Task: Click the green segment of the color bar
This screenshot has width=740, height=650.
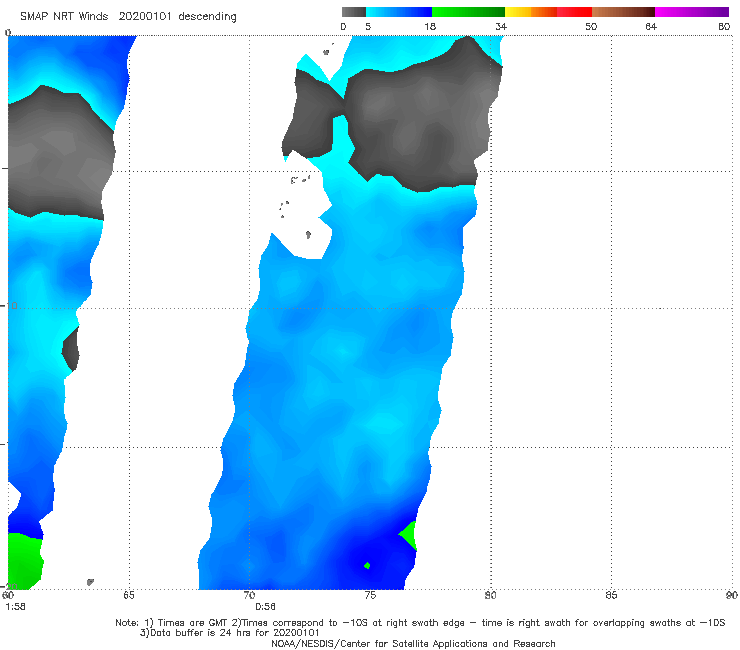Action: click(468, 12)
